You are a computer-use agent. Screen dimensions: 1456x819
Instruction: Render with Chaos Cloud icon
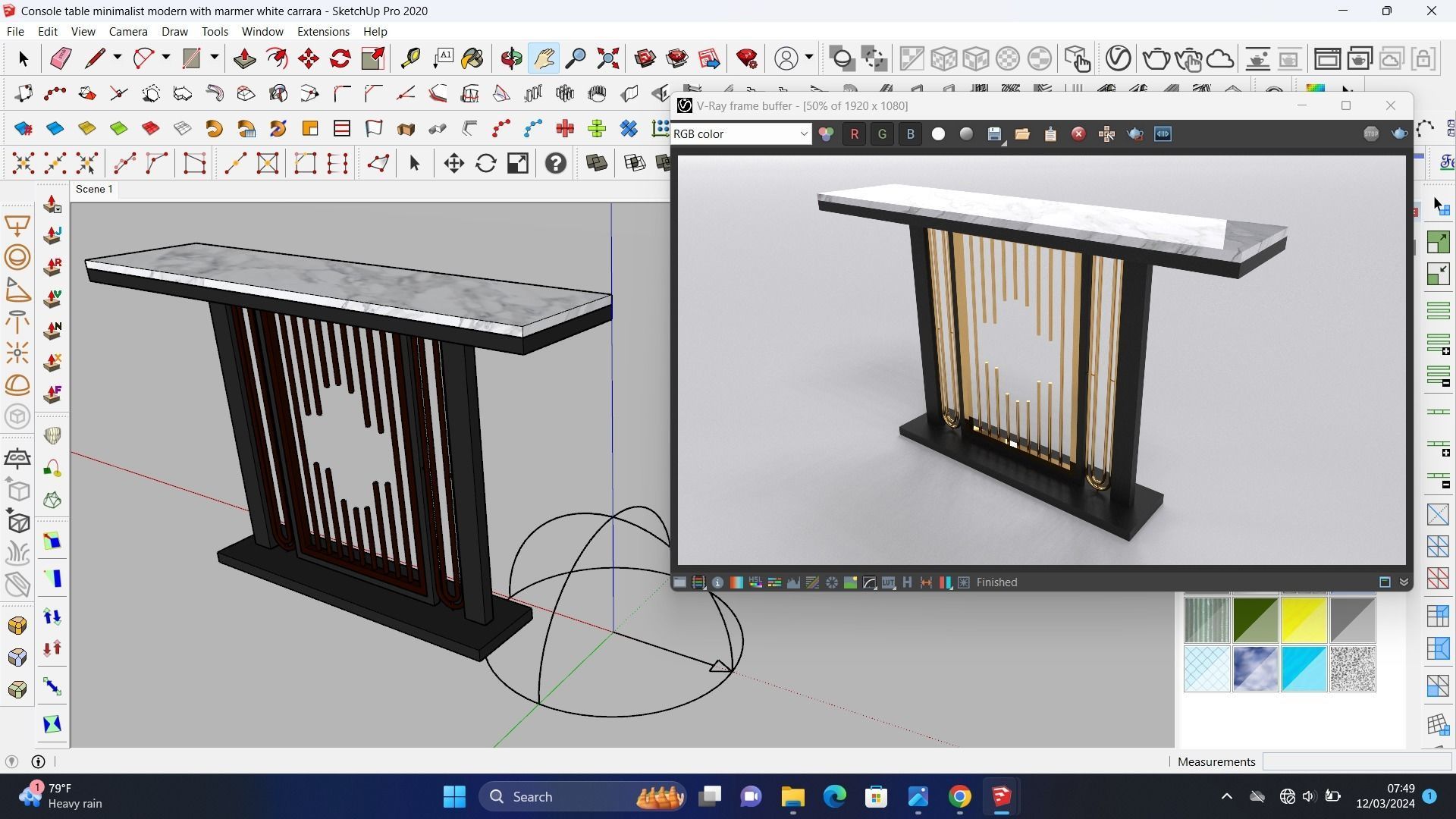(x=1220, y=58)
